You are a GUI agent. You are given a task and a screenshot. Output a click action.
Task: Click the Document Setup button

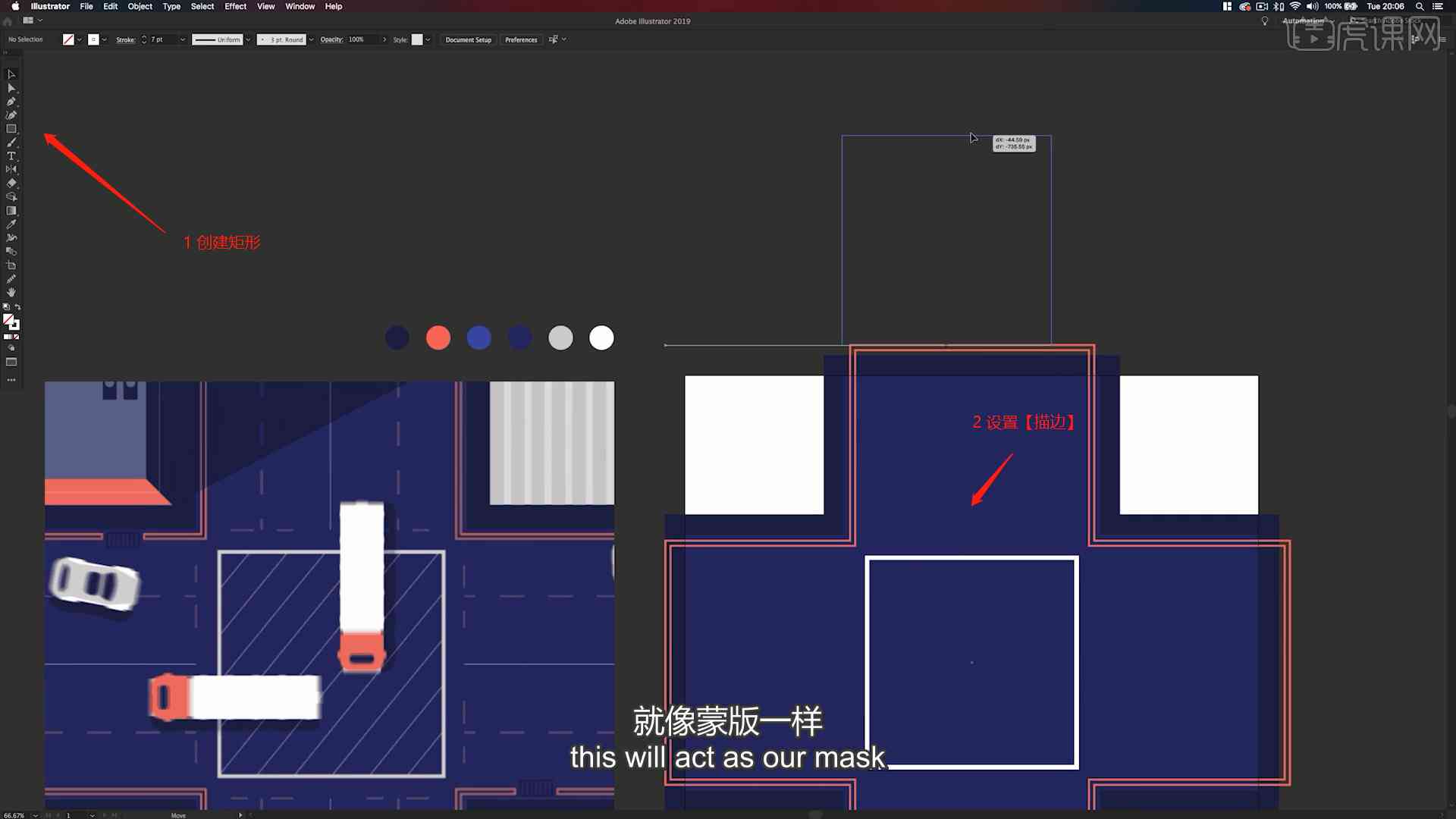coord(468,39)
